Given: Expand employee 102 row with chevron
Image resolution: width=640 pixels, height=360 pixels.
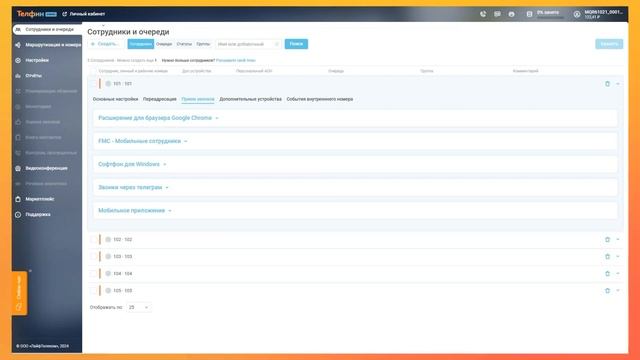Looking at the screenshot, I should 618,240.
